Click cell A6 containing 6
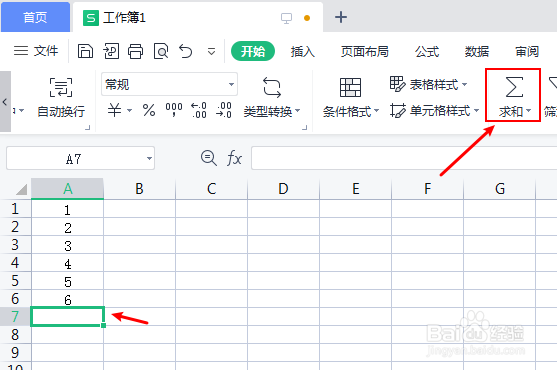Viewport: 557px width, 370px height. (67, 299)
